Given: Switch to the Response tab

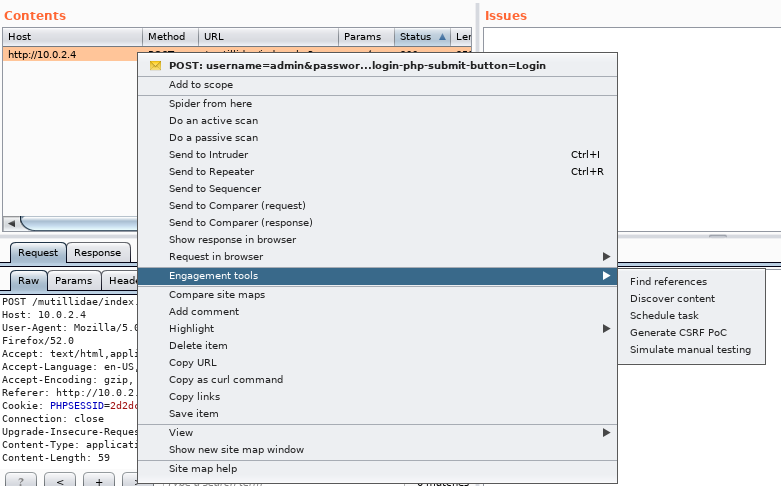Looking at the screenshot, I should 98,253.
